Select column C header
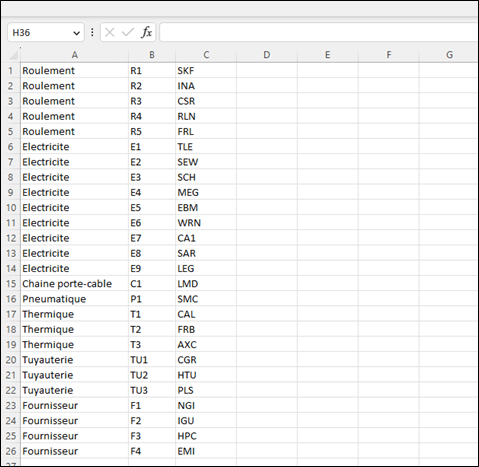Viewport: 479px width, 467px height. coord(206,55)
